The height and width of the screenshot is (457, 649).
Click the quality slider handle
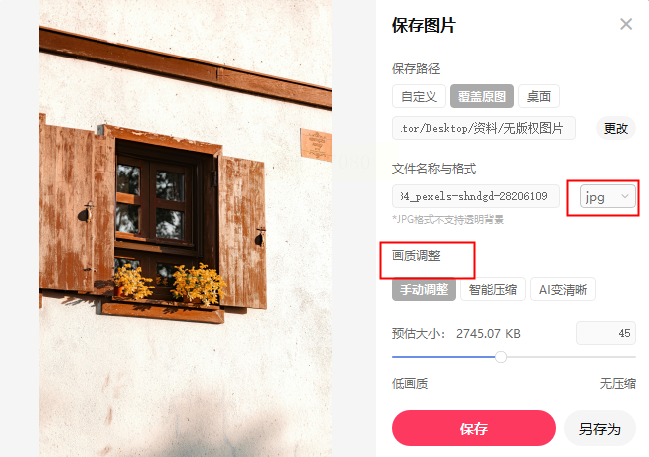click(501, 357)
